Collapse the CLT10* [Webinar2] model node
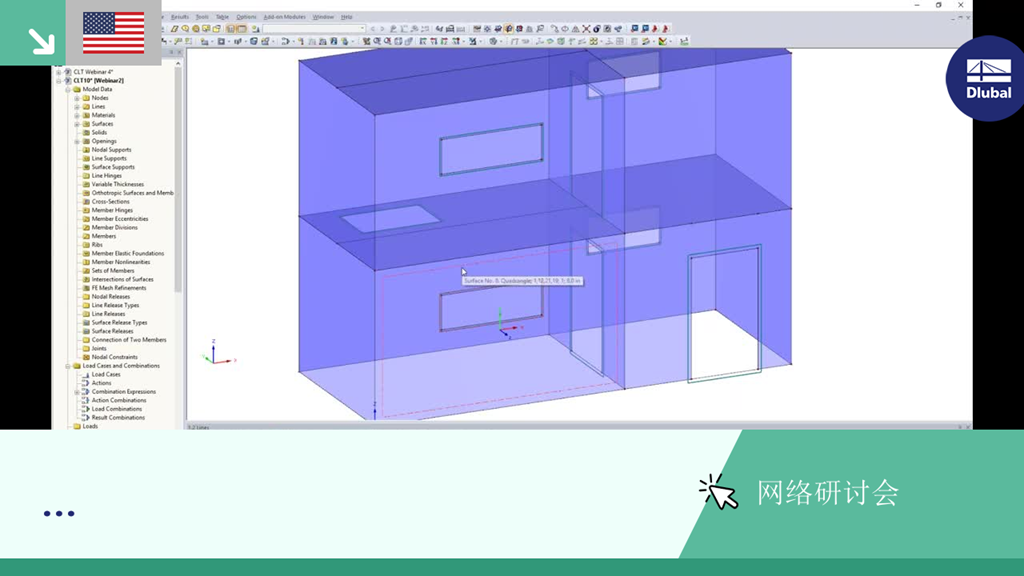Screen dimensions: 1024x576 (x=59, y=80)
